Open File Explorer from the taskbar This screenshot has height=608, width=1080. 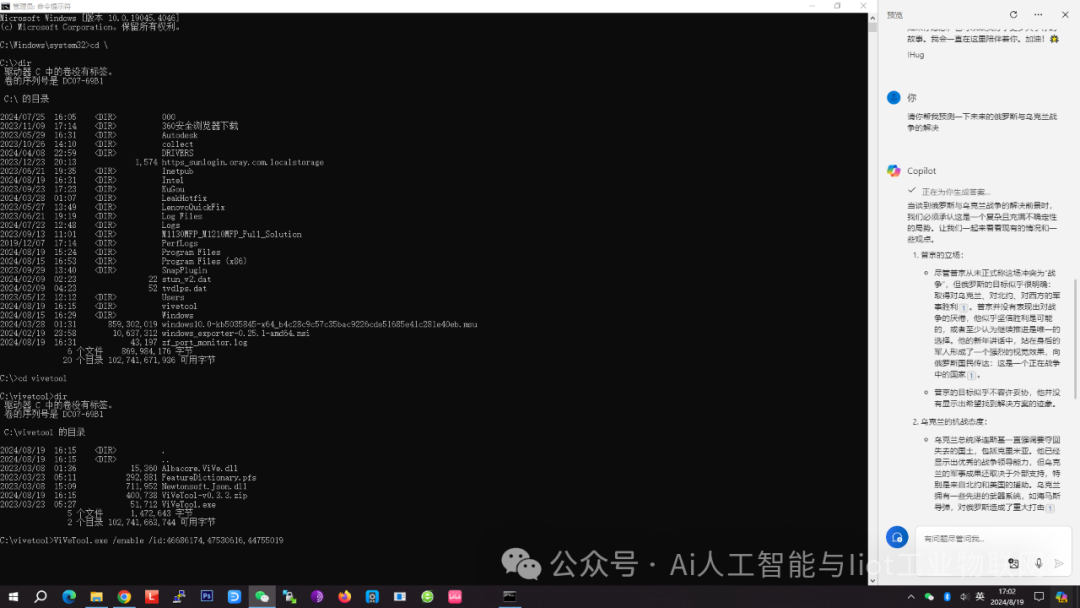pos(97,596)
